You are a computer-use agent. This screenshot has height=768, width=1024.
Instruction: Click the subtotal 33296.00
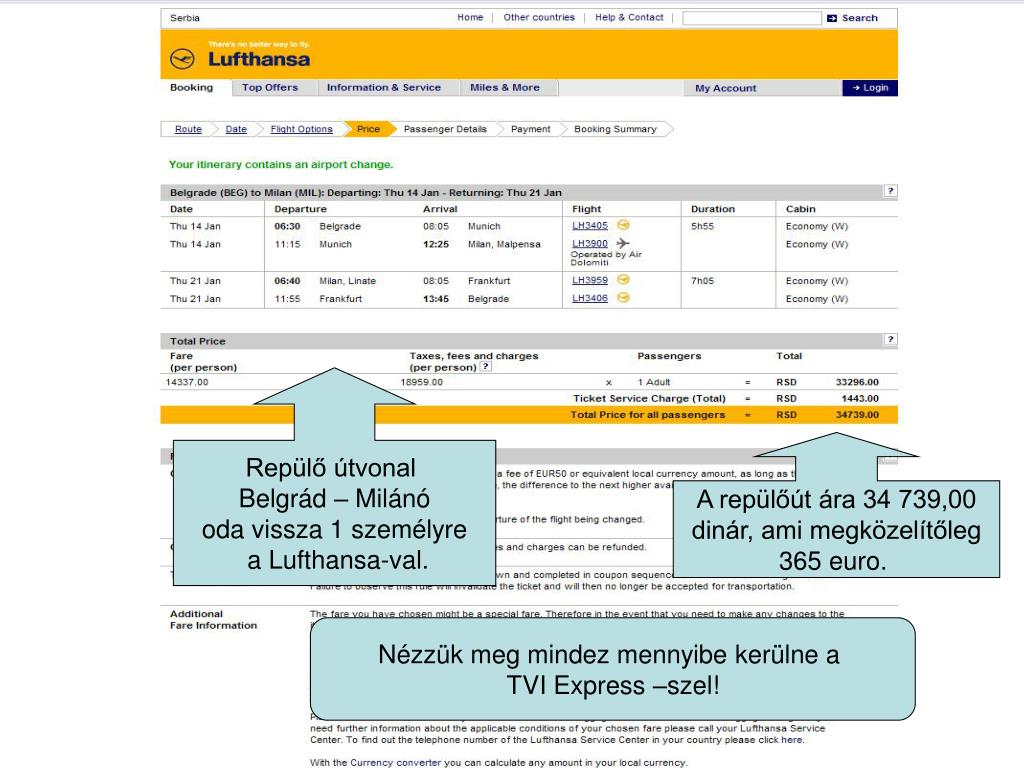pyautogui.click(x=857, y=382)
